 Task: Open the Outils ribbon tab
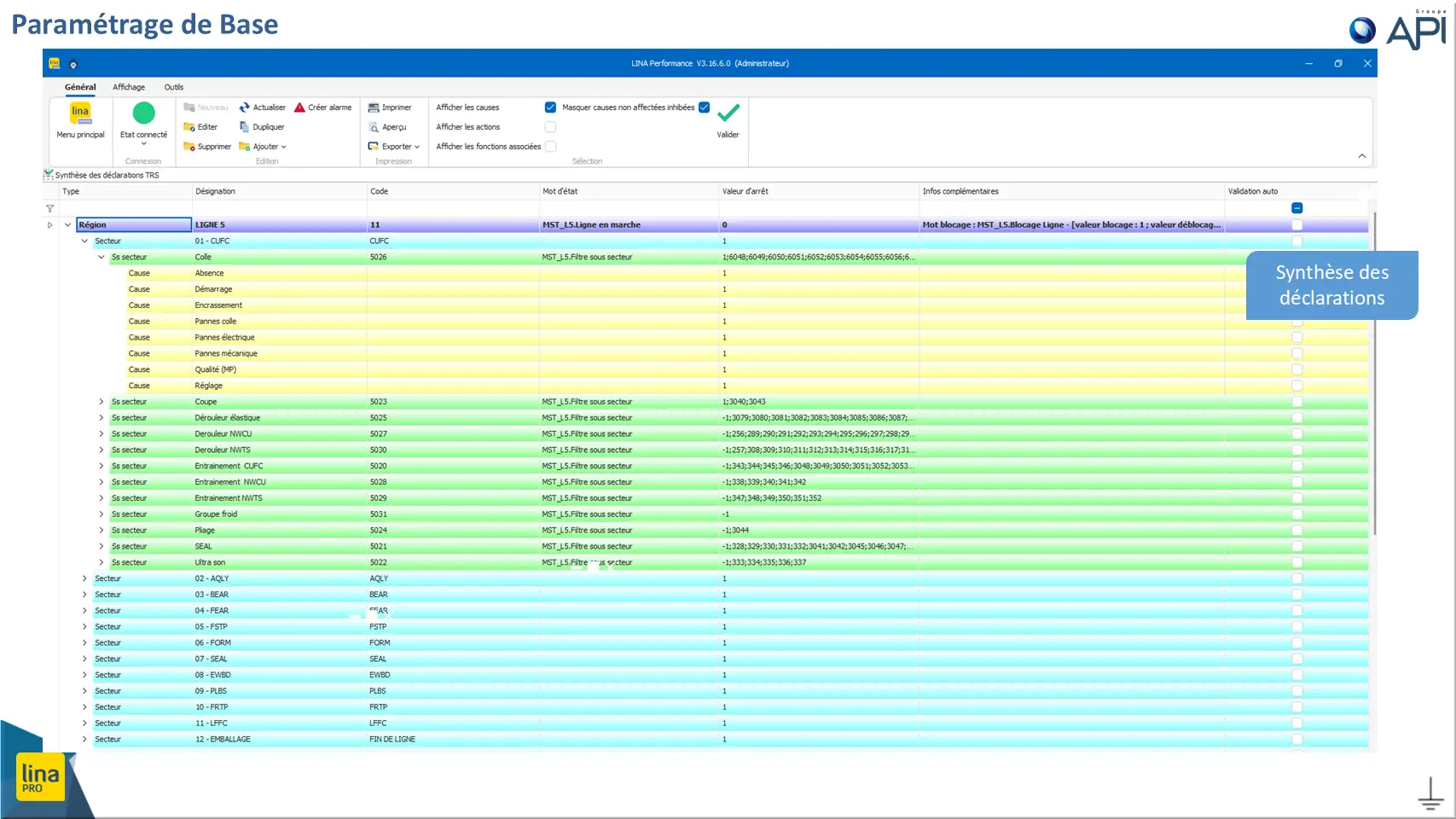coord(174,87)
